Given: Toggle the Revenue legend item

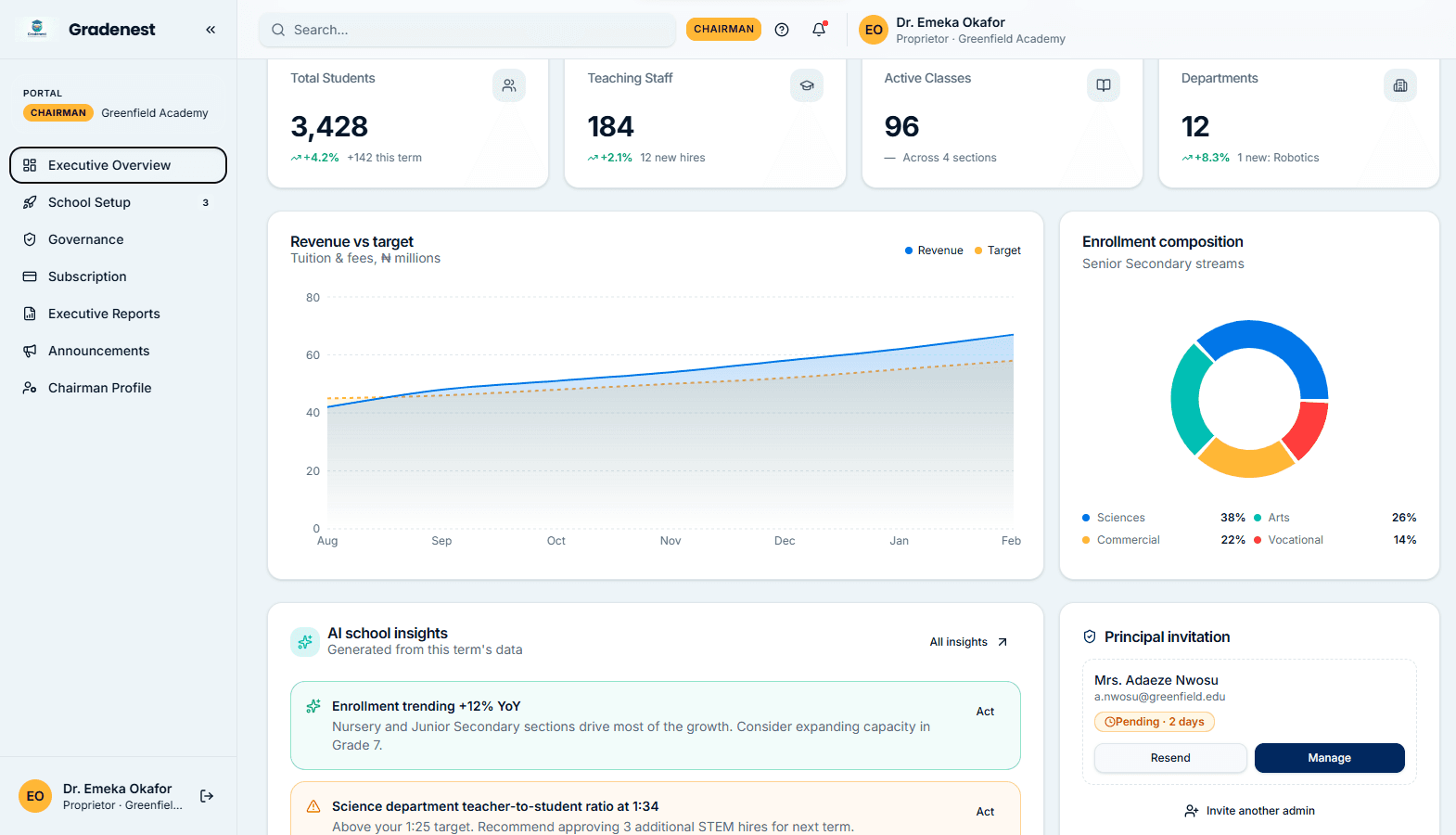Looking at the screenshot, I should pos(934,250).
